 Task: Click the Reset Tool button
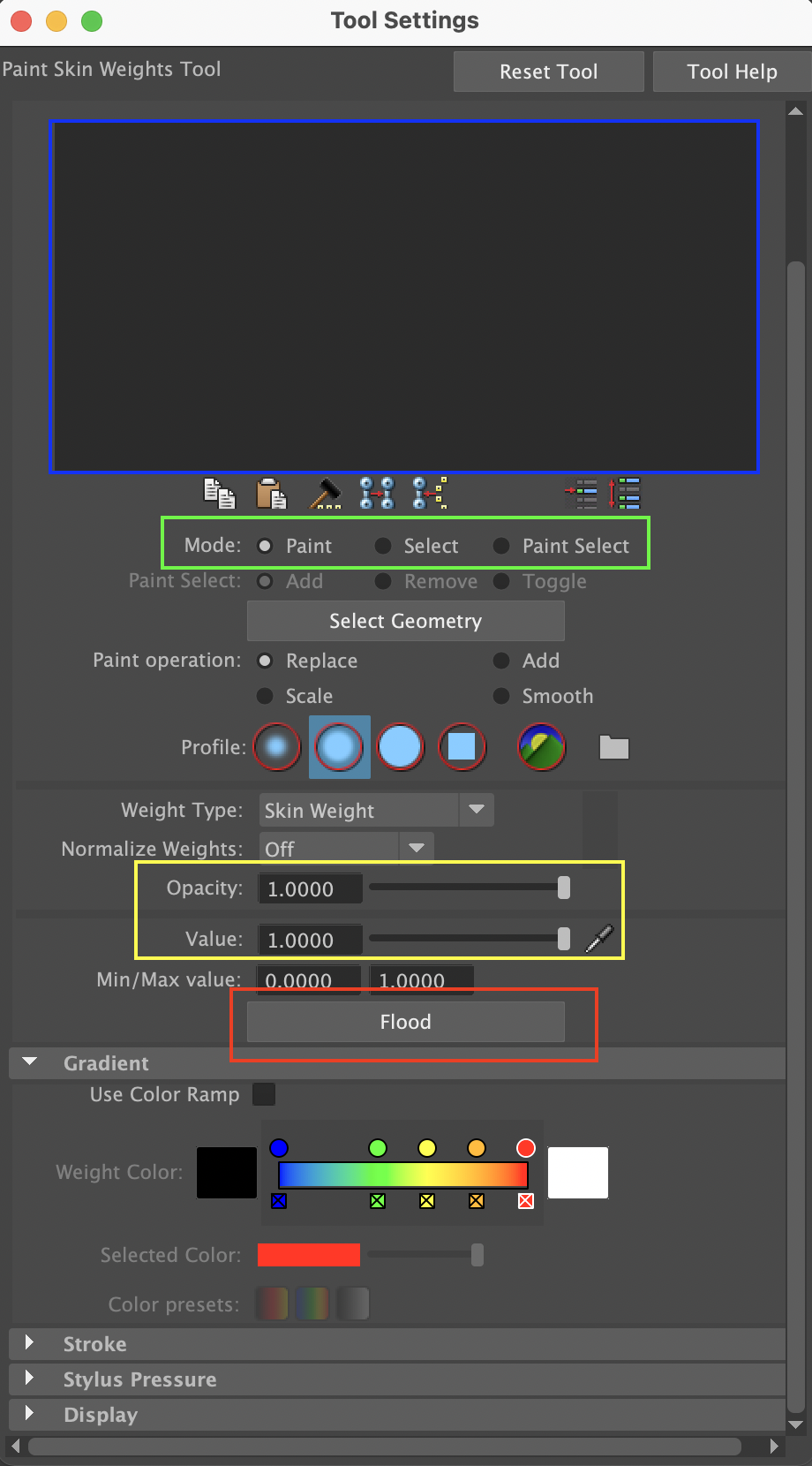click(549, 72)
